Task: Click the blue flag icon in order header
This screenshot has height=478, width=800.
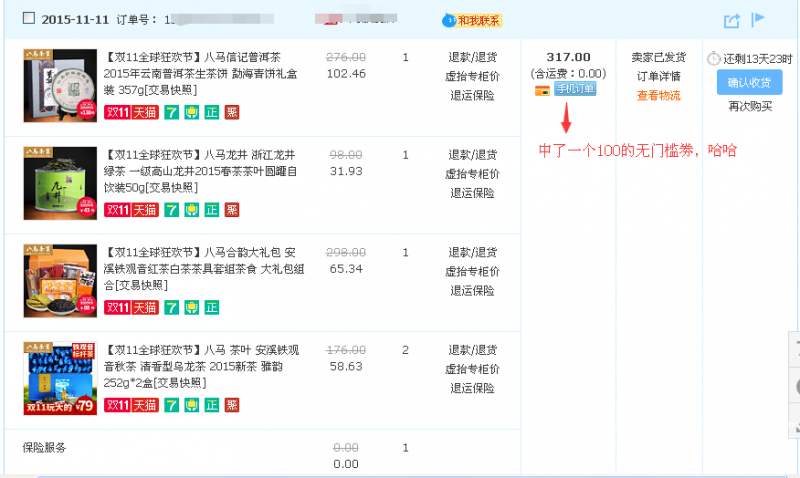Action: click(758, 19)
